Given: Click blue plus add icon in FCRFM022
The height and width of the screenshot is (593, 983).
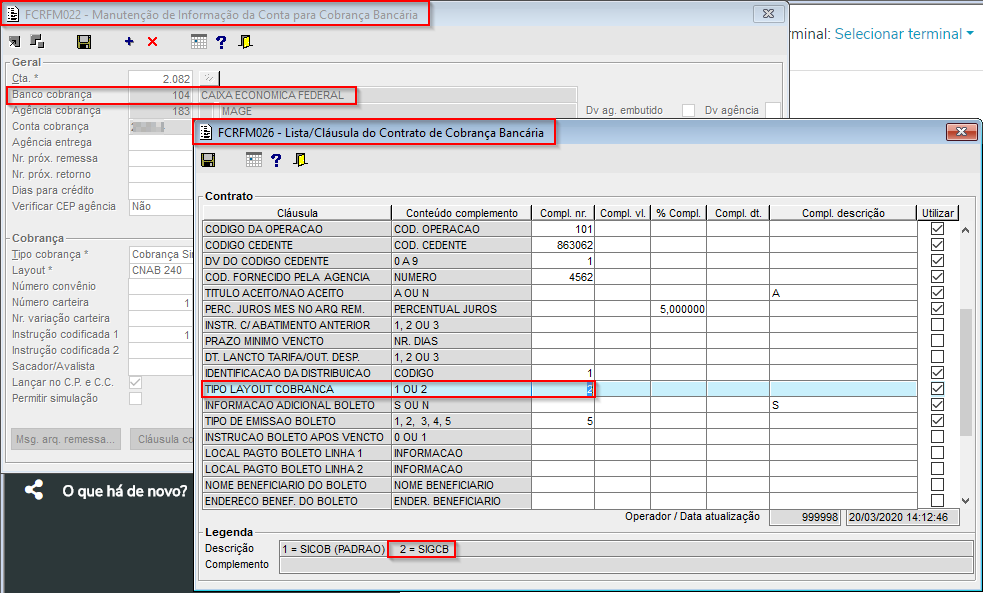Looking at the screenshot, I should click(129, 42).
